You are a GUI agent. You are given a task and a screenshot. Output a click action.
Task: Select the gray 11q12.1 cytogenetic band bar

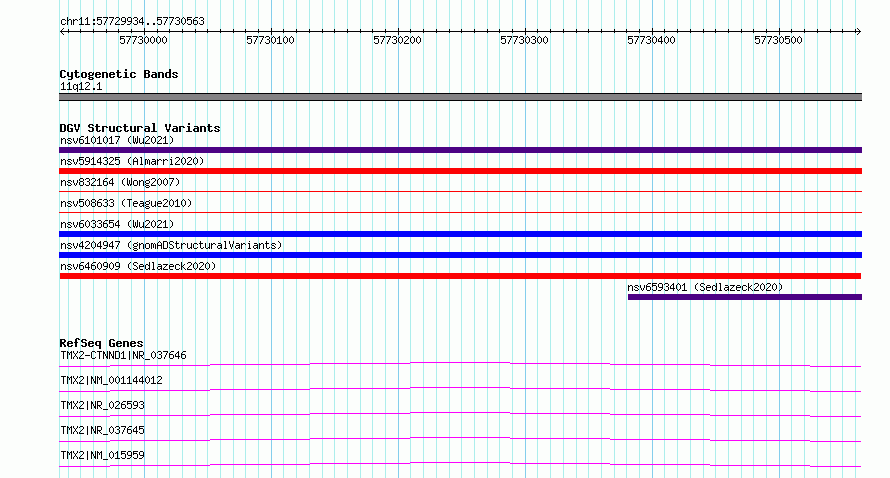tap(460, 97)
